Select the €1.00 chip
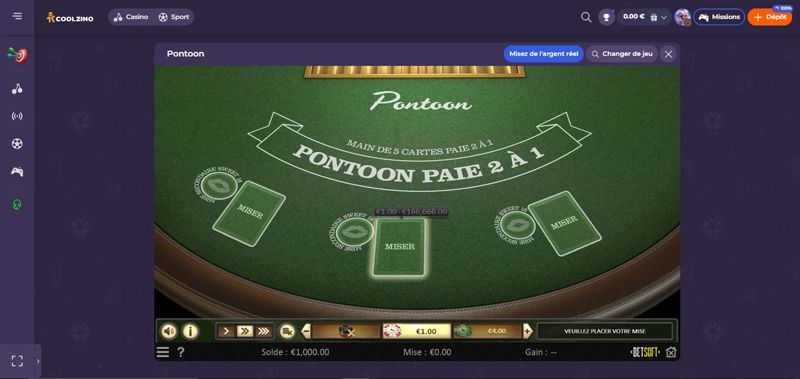Viewport: 800px width, 379px height. (x=417, y=331)
